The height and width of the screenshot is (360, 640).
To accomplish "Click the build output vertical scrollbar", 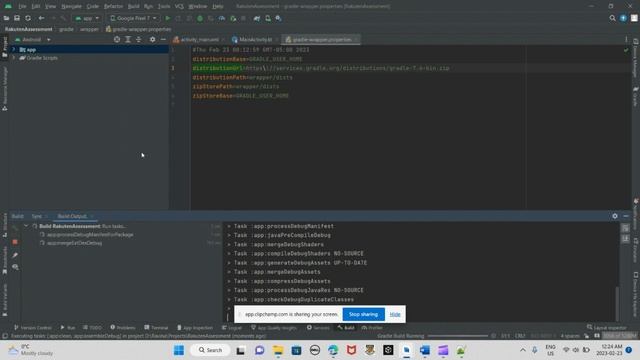I will (x=617, y=302).
